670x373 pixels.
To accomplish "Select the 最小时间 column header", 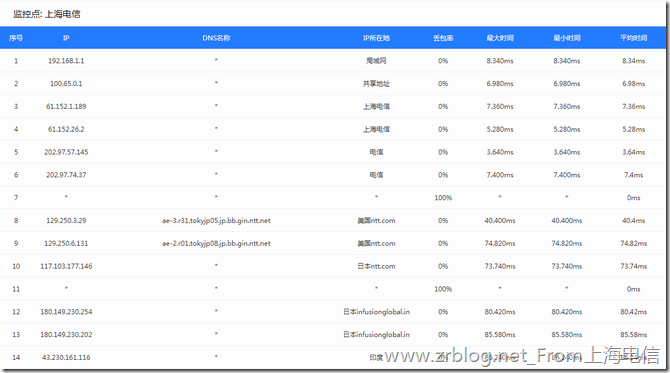I will (x=567, y=38).
